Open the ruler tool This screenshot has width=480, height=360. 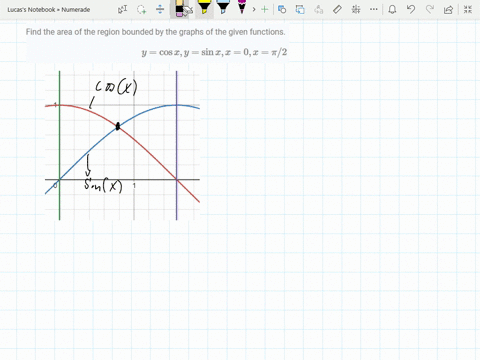tap(337, 9)
